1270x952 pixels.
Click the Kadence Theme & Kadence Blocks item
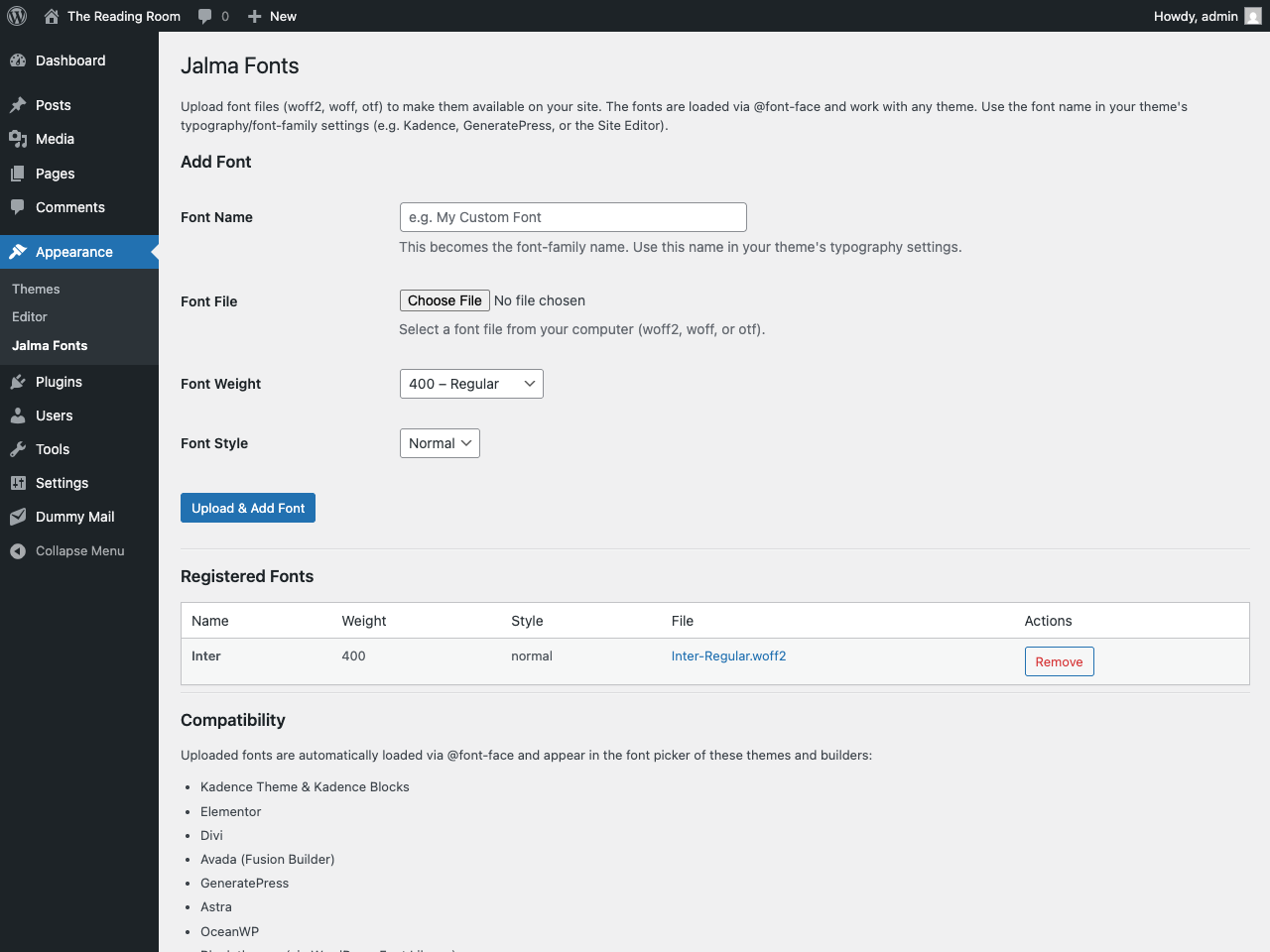pos(305,786)
